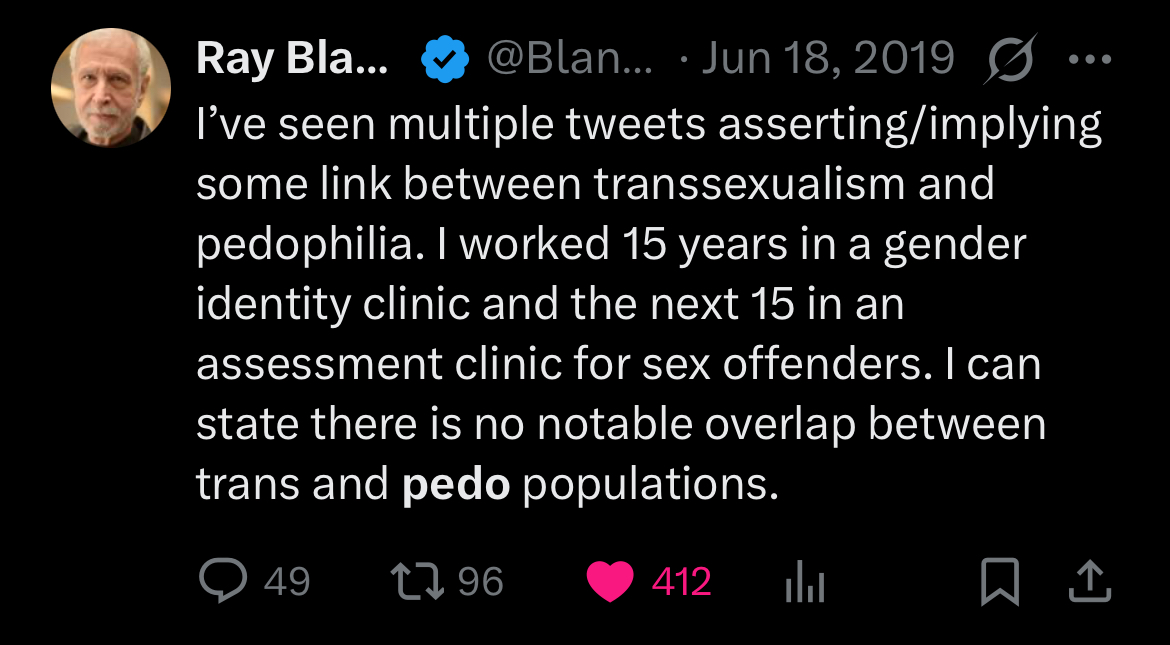This screenshot has height=645, width=1170.
Task: View tweet analytics via bar chart icon
Action: (805, 582)
